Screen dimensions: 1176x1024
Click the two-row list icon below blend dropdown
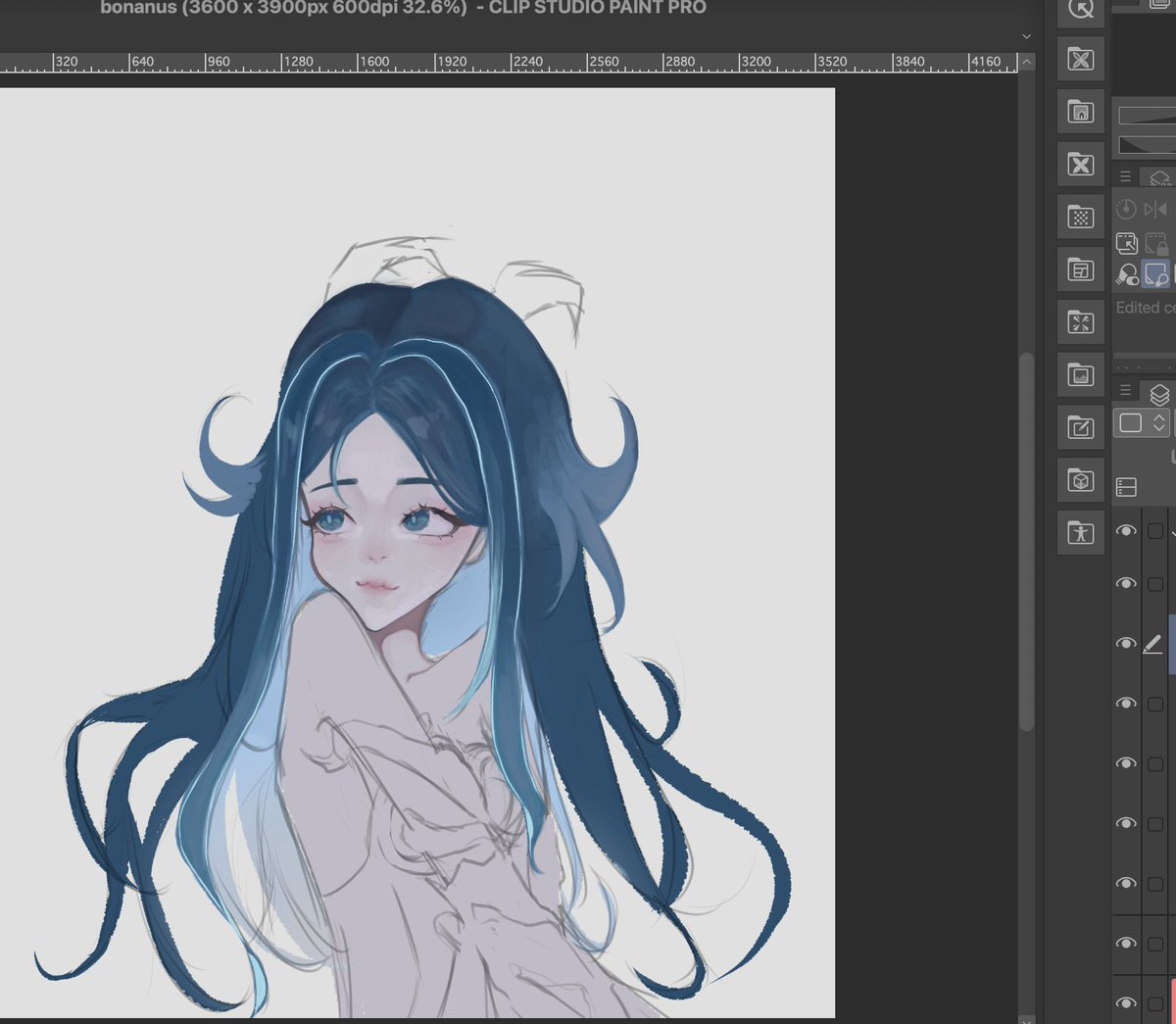1127,486
